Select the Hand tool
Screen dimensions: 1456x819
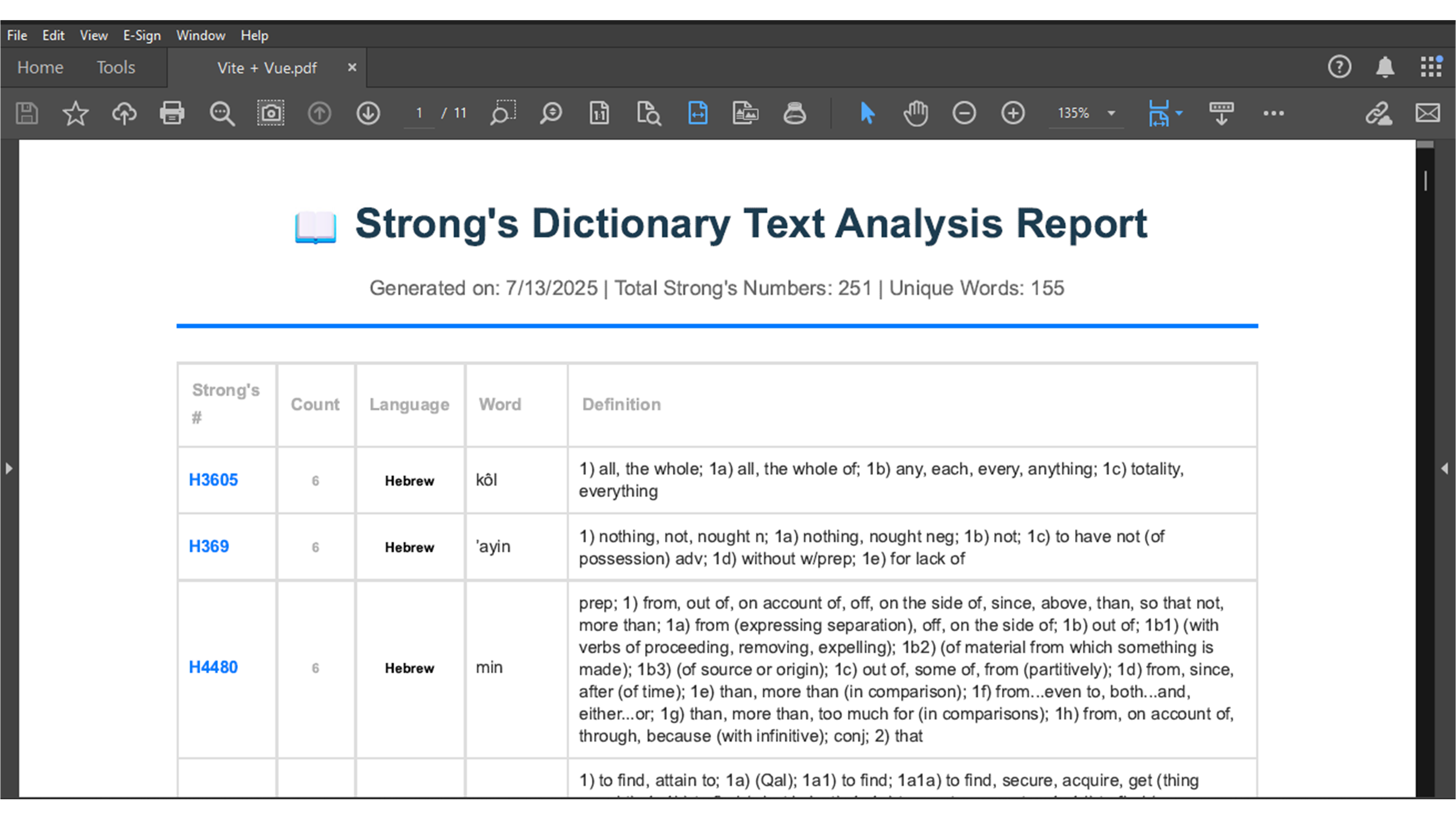point(916,113)
